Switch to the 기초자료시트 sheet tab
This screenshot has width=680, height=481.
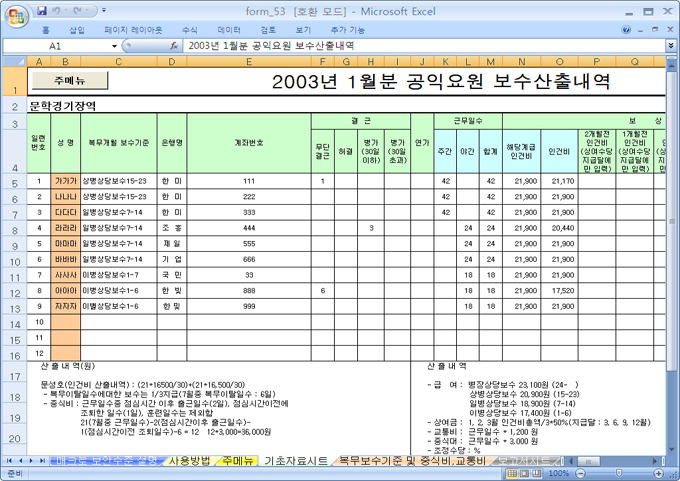[295, 461]
